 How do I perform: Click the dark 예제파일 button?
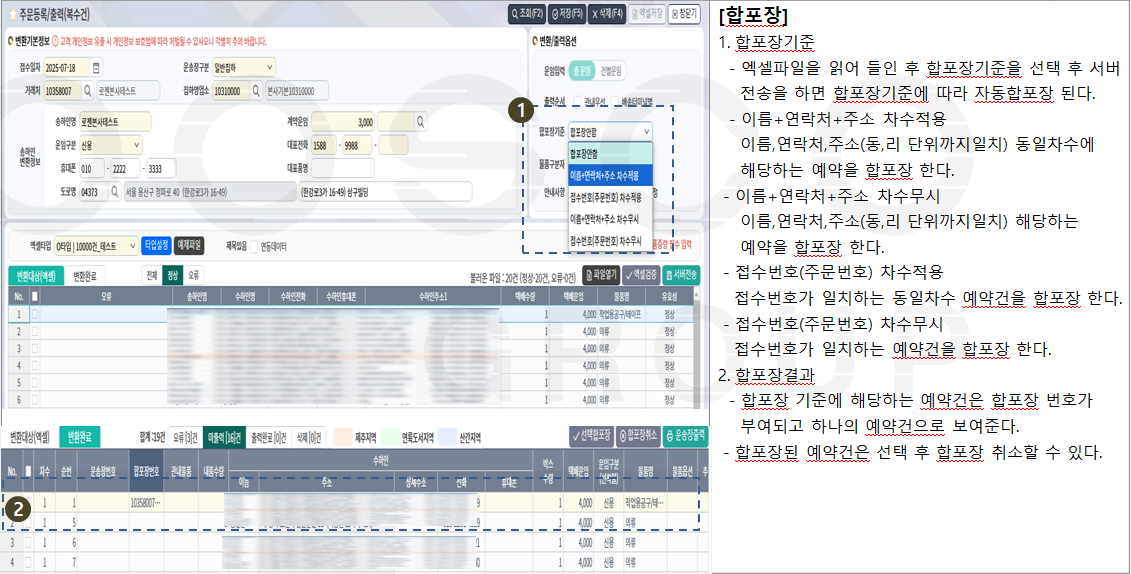click(x=189, y=245)
